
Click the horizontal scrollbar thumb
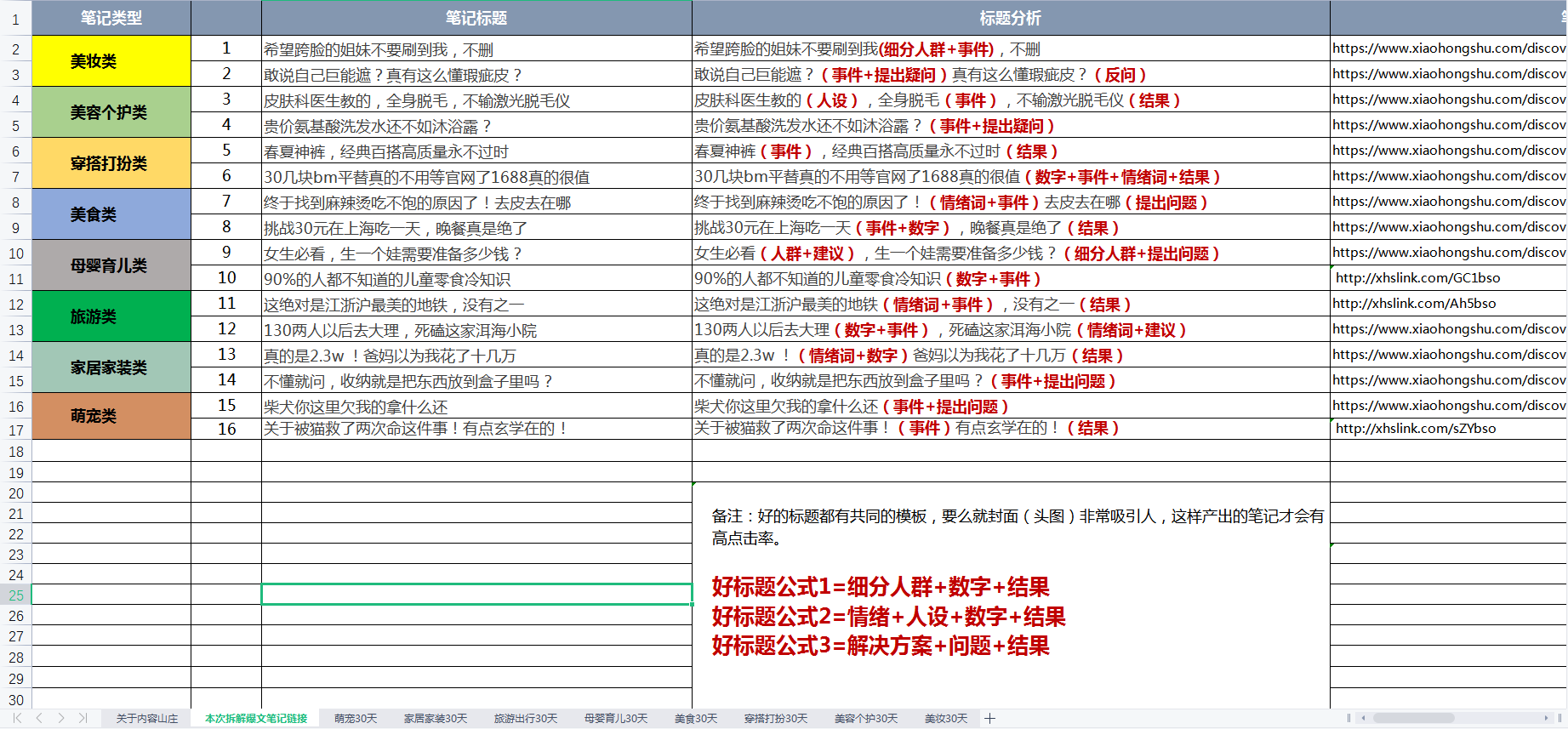(x=1414, y=718)
